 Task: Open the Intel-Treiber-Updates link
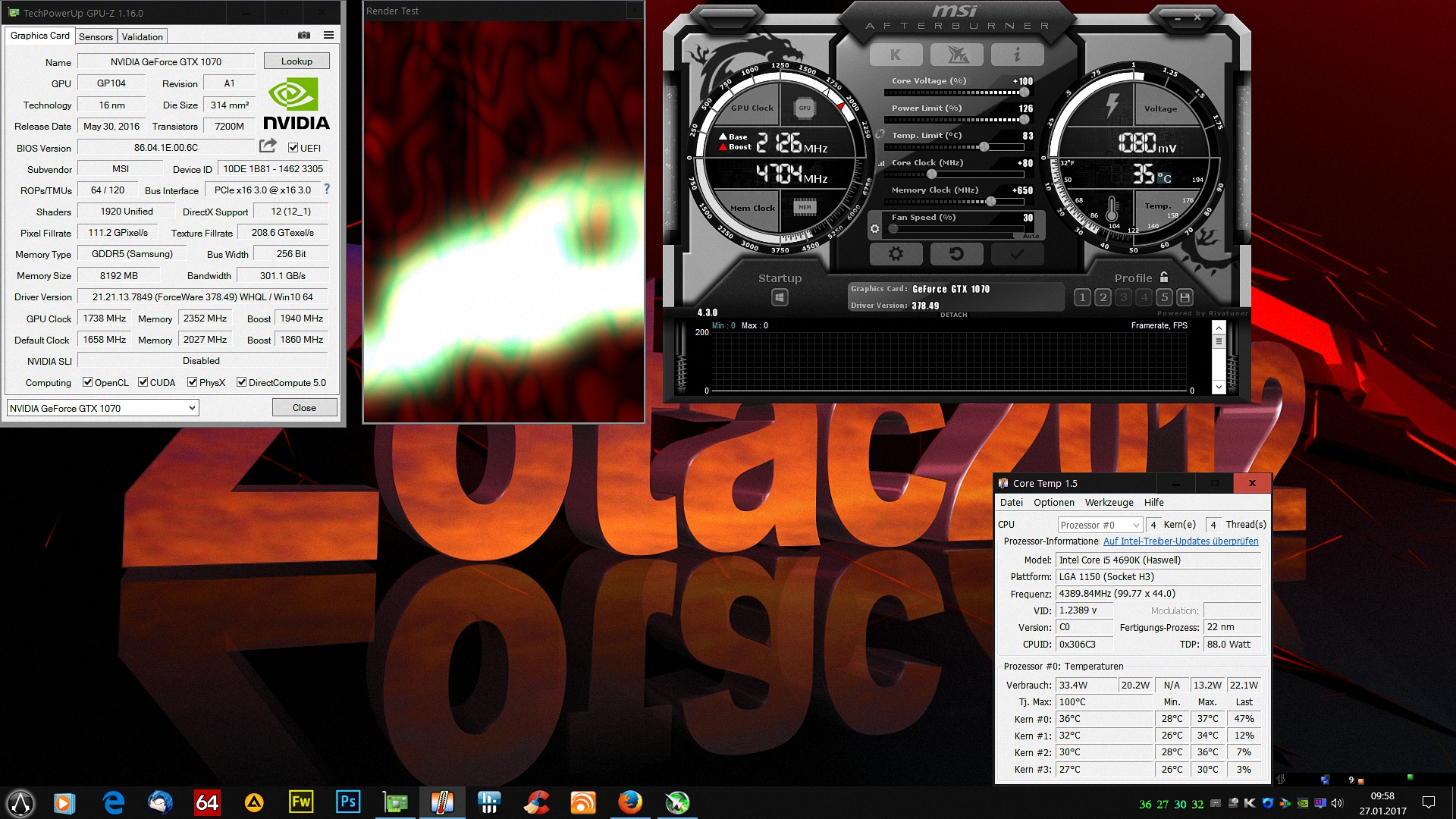point(1180,541)
